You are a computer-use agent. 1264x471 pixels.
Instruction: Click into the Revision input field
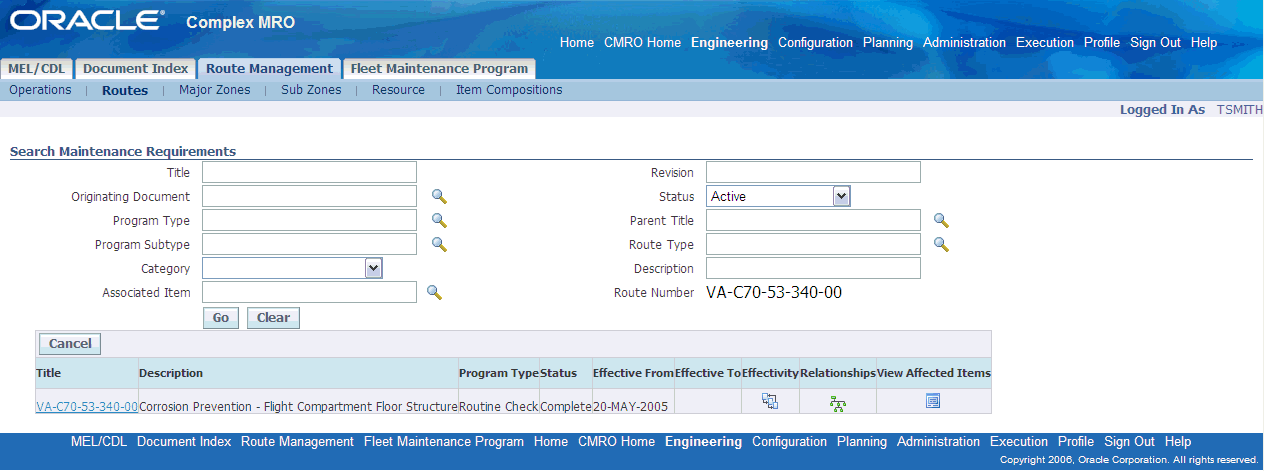[x=813, y=172]
